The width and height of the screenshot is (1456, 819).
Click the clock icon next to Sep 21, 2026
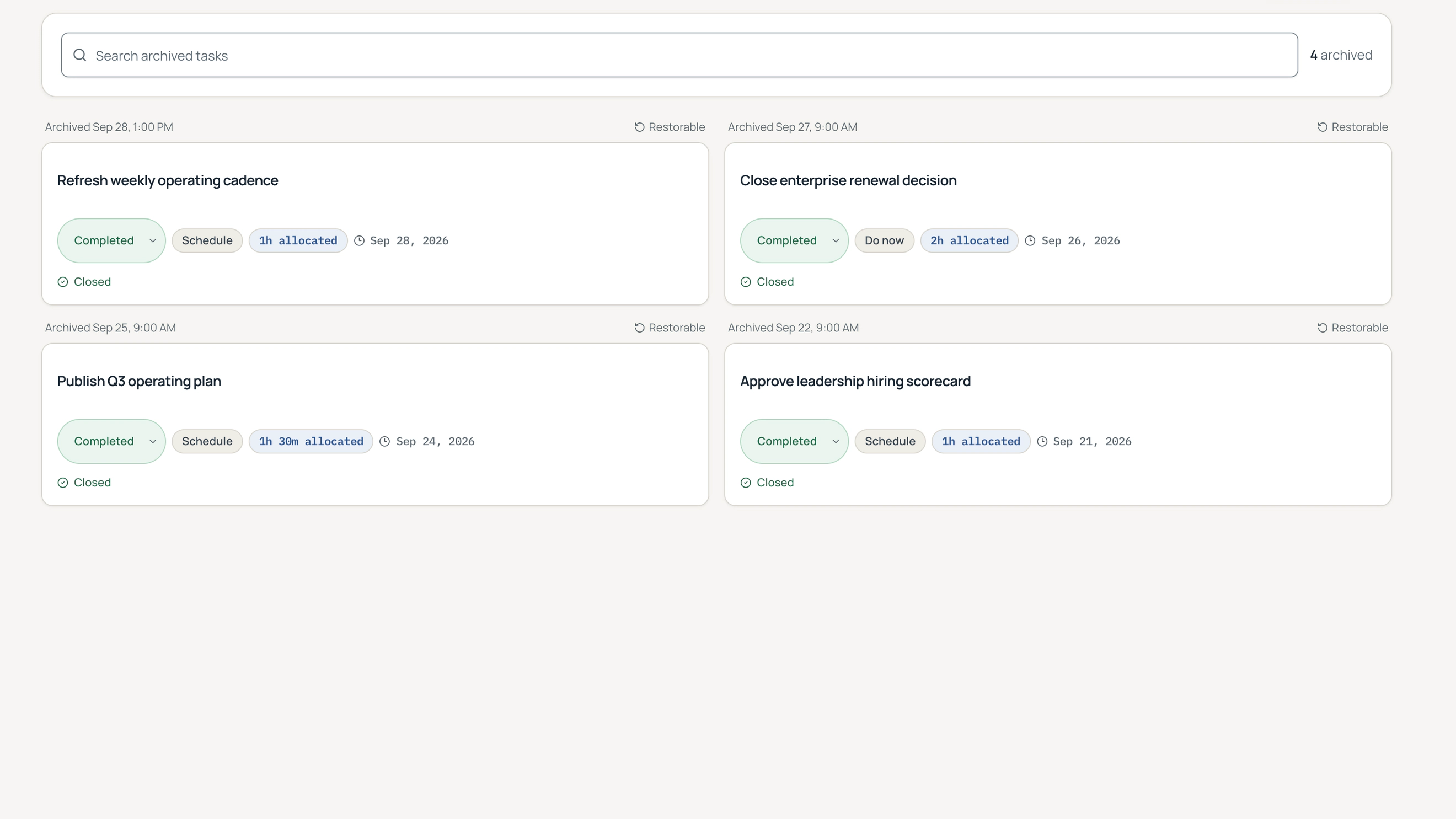(1042, 441)
